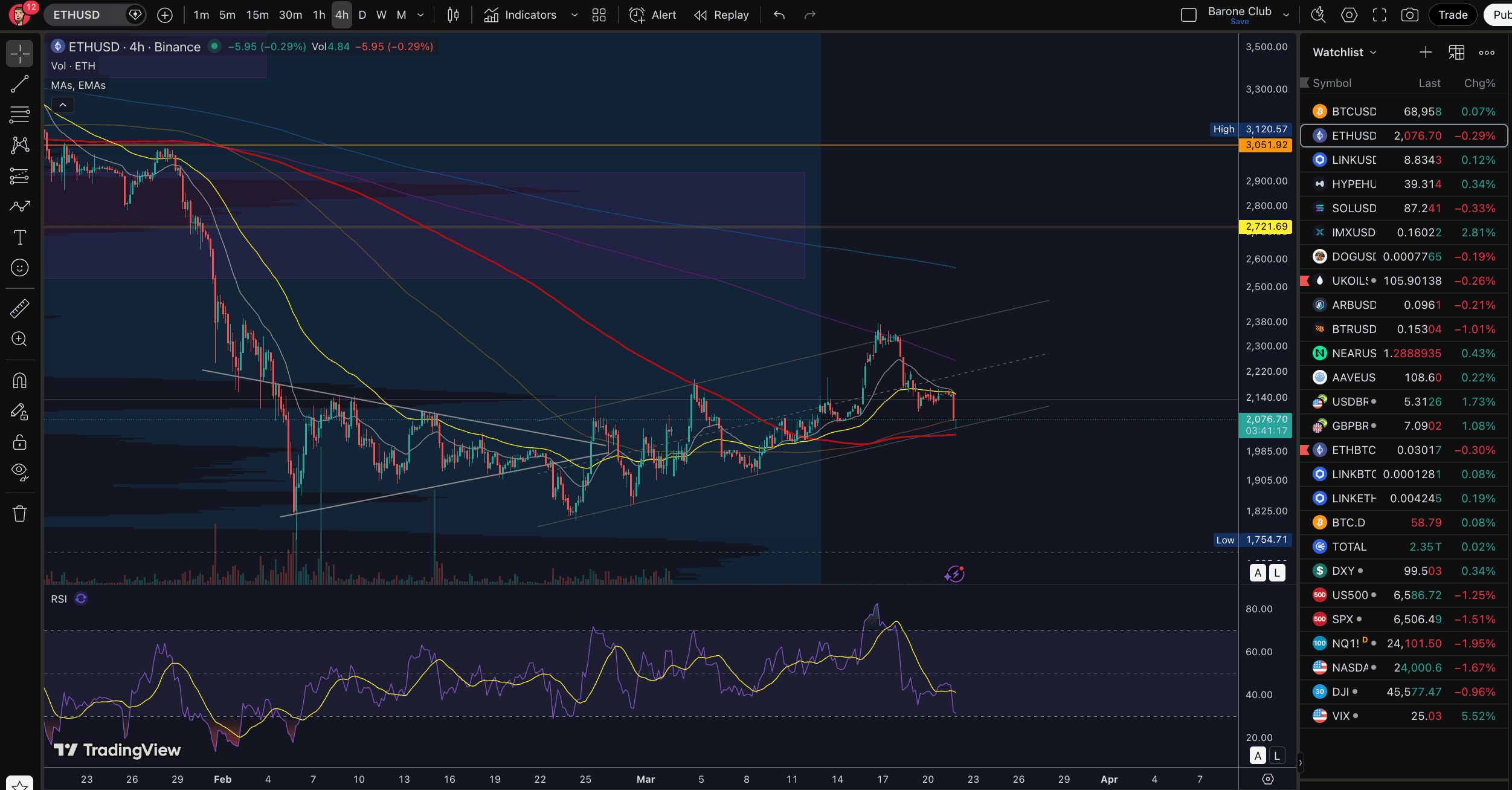1512x790 pixels.
Task: Open the candlestick chart type selector
Action: [453, 15]
